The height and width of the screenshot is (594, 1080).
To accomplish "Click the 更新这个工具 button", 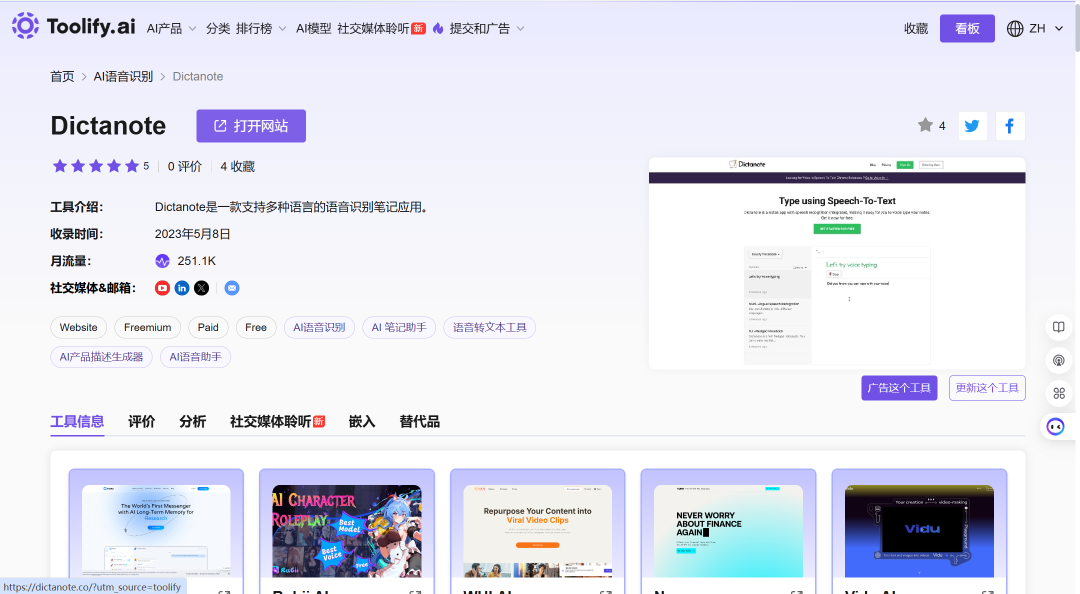I will tap(987, 388).
